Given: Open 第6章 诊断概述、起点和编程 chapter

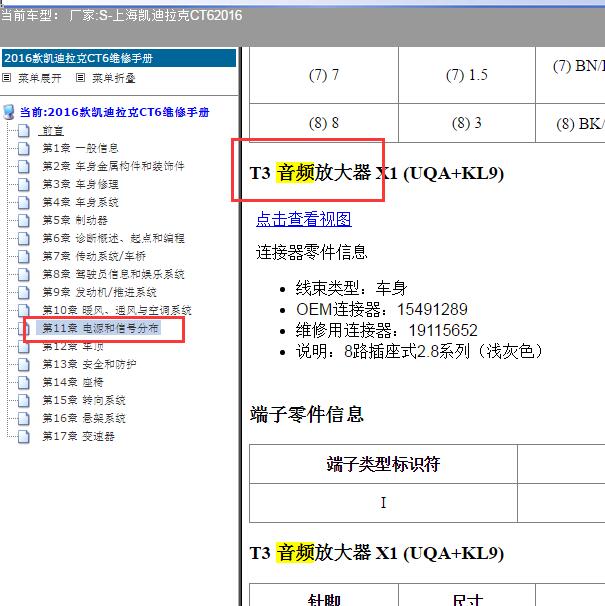Looking at the screenshot, I should pyautogui.click(x=113, y=238).
